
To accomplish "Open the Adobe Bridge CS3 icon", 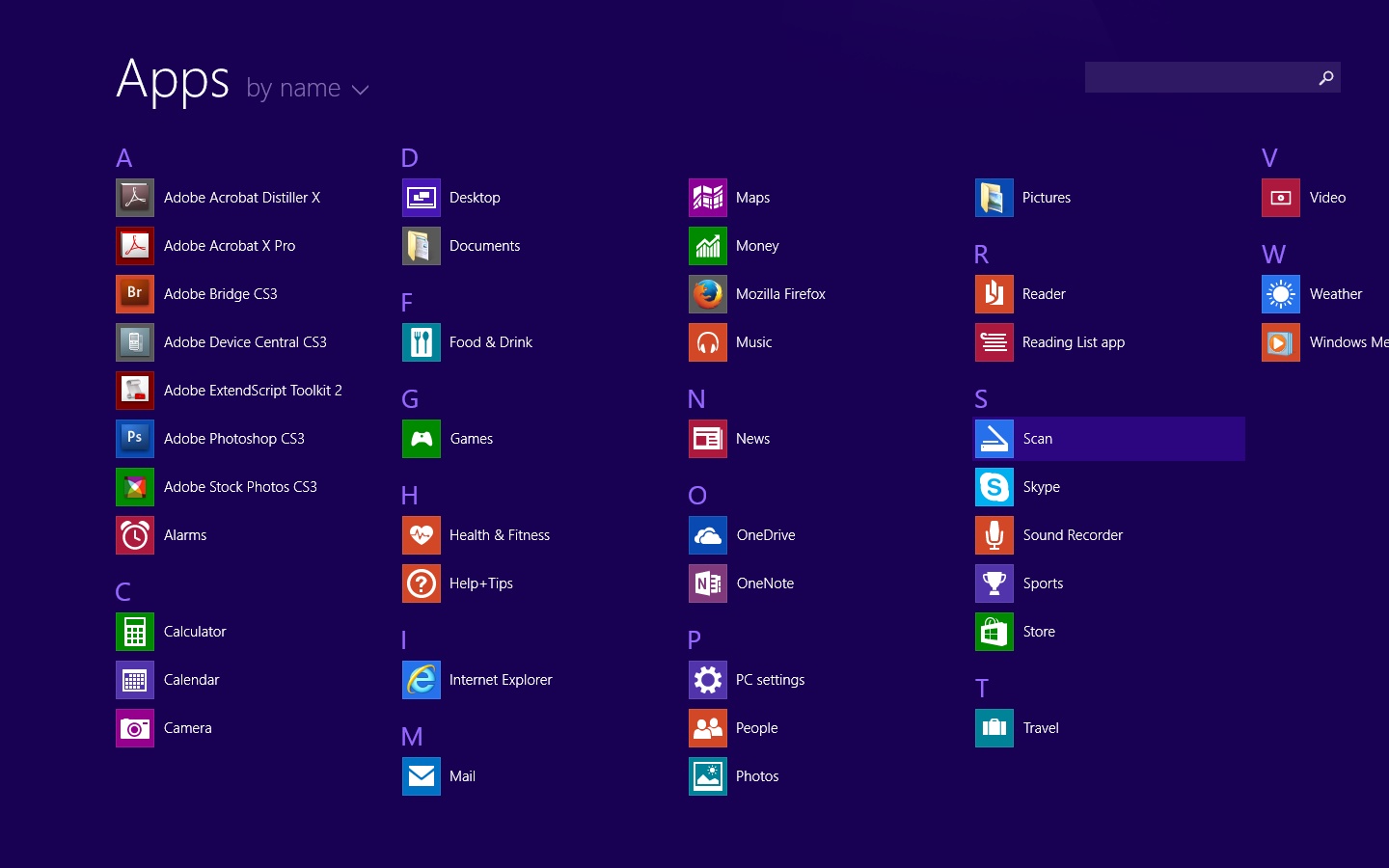I will [135, 294].
